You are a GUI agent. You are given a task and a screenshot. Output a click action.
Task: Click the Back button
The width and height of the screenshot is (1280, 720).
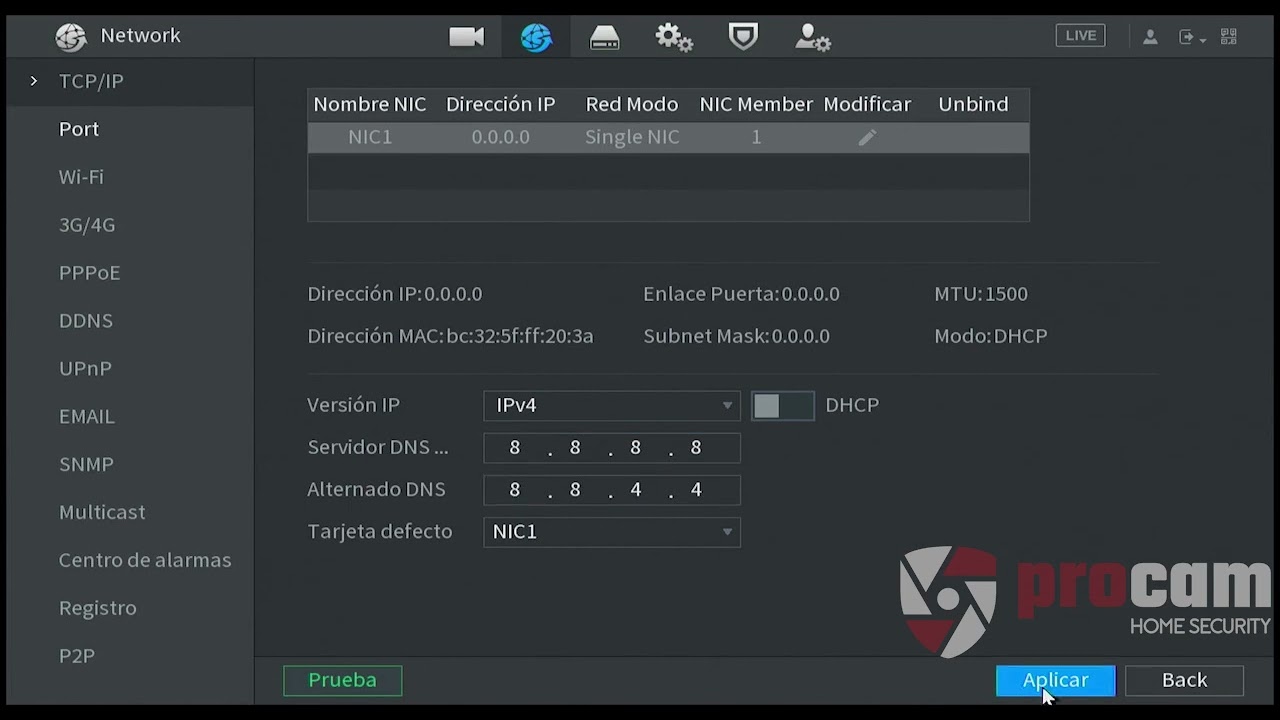coord(1184,680)
